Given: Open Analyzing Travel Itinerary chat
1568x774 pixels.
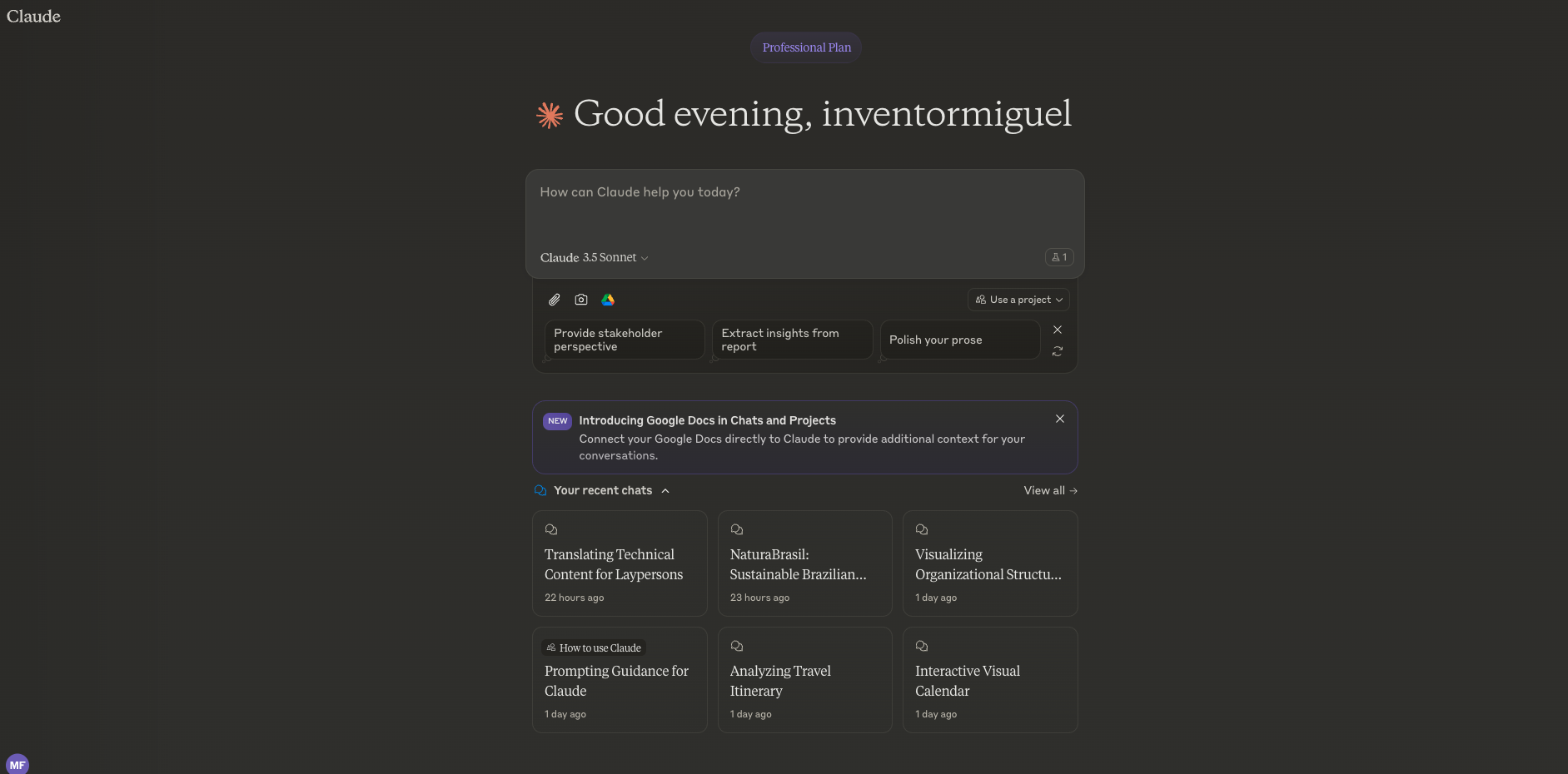Looking at the screenshot, I should [805, 680].
